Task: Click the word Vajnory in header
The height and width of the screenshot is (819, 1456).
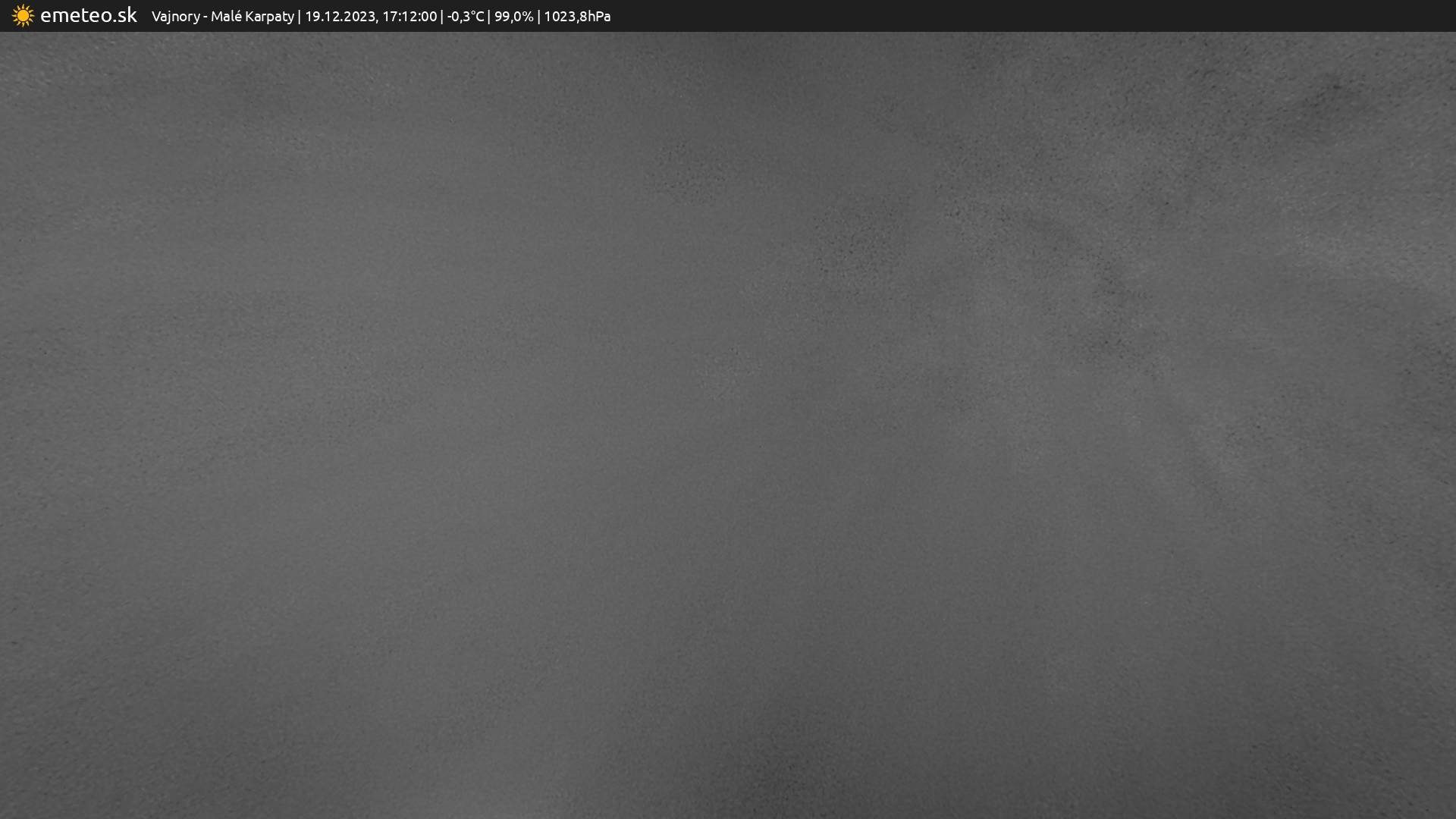Action: coord(175,16)
